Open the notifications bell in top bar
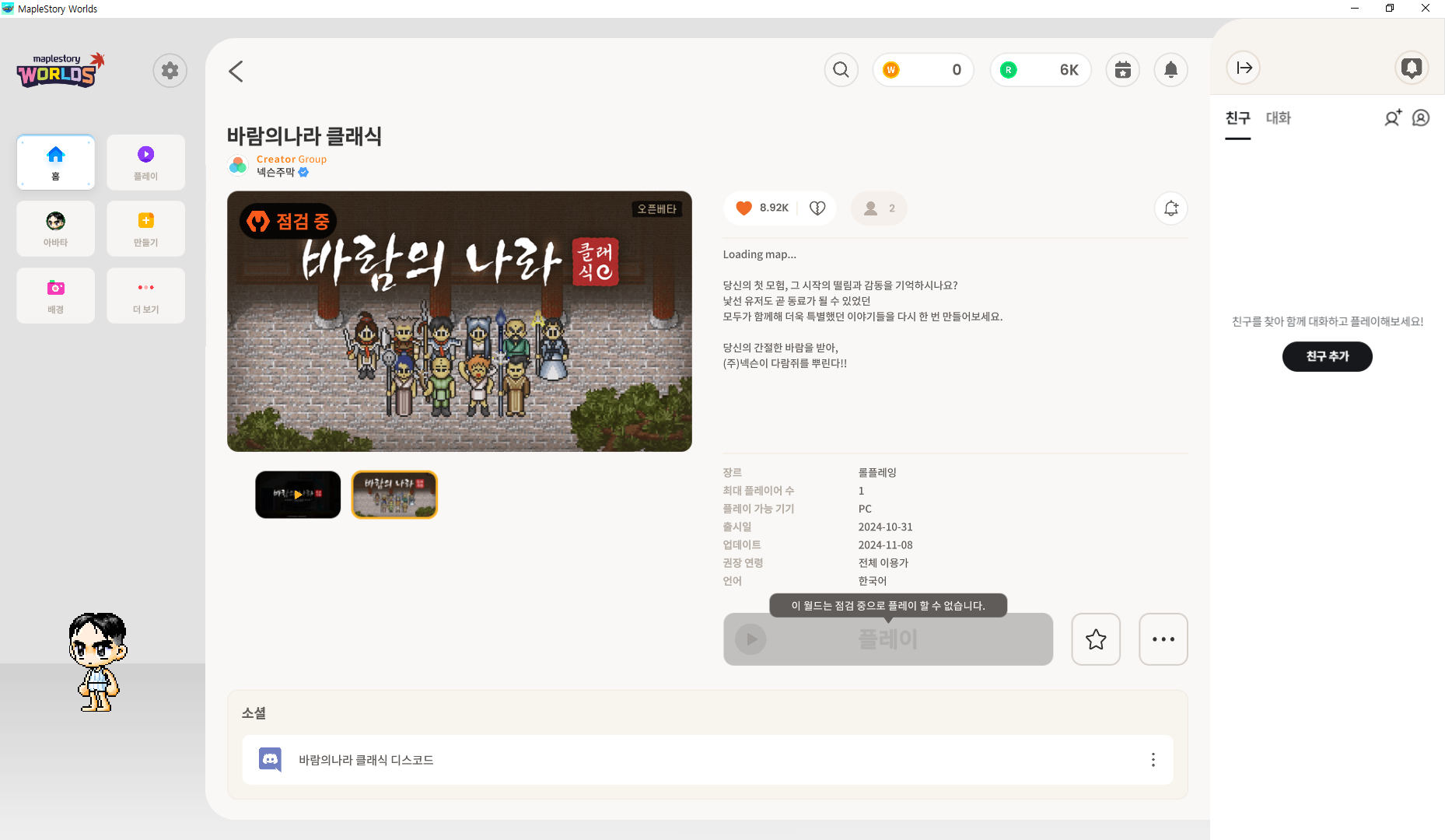This screenshot has width=1445, height=840. coord(1170,70)
